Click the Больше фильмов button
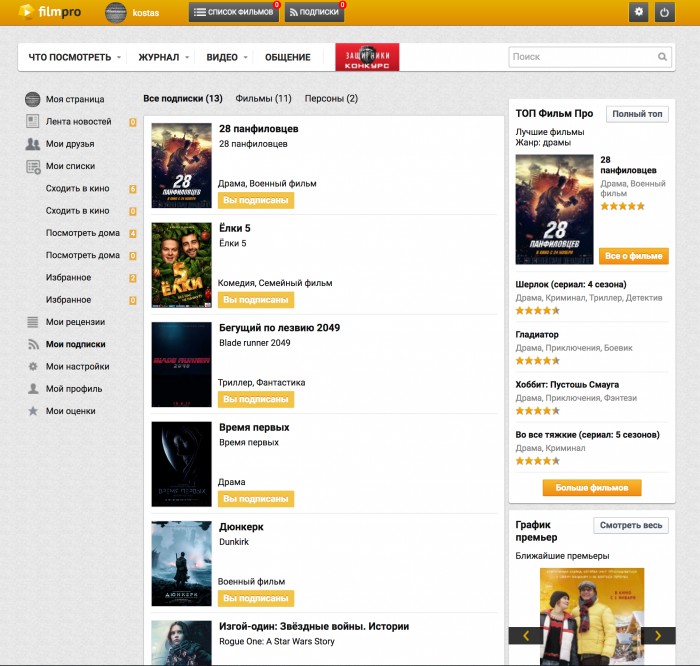The height and width of the screenshot is (666, 700). (592, 488)
